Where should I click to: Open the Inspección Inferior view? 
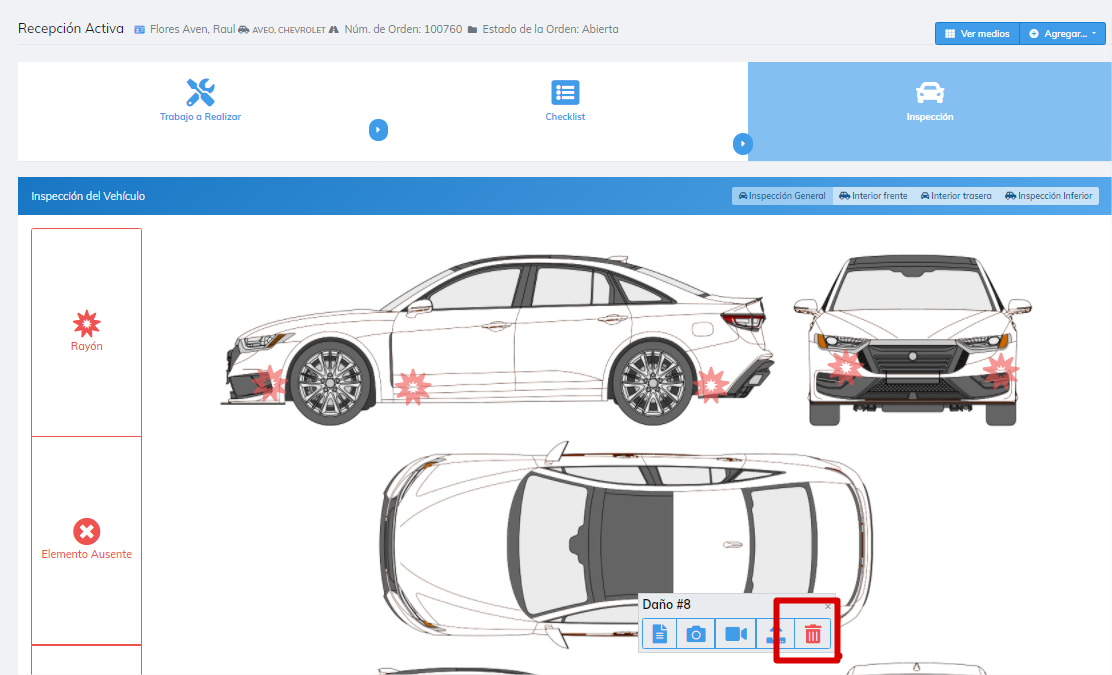coord(1049,196)
